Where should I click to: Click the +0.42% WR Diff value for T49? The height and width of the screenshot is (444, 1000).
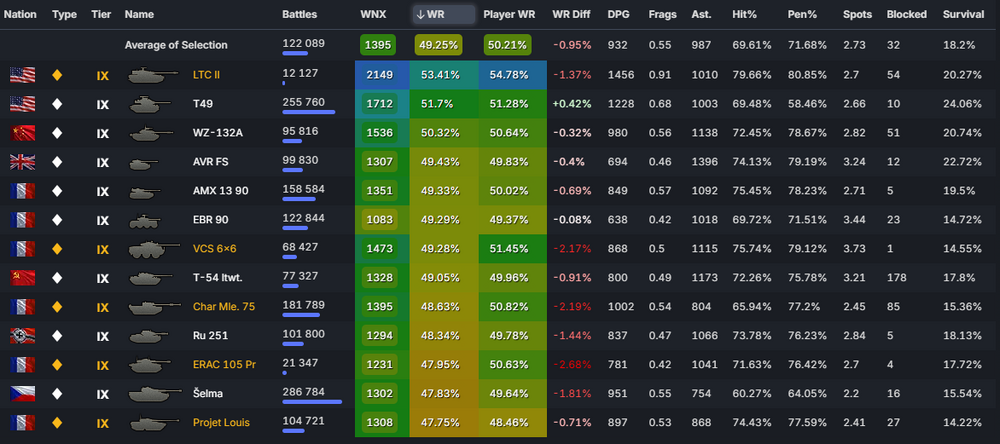(x=571, y=104)
